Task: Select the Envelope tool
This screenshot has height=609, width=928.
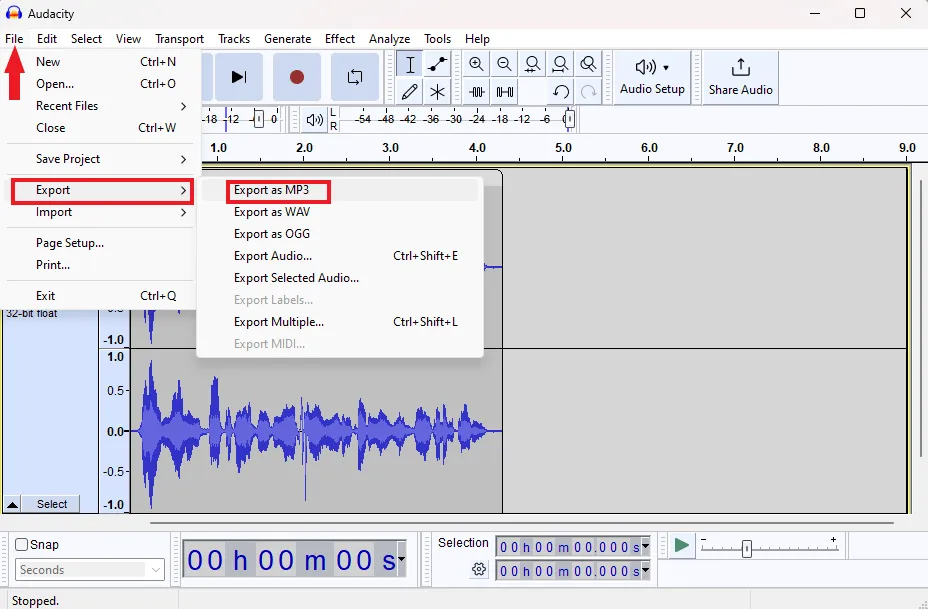Action: point(437,65)
